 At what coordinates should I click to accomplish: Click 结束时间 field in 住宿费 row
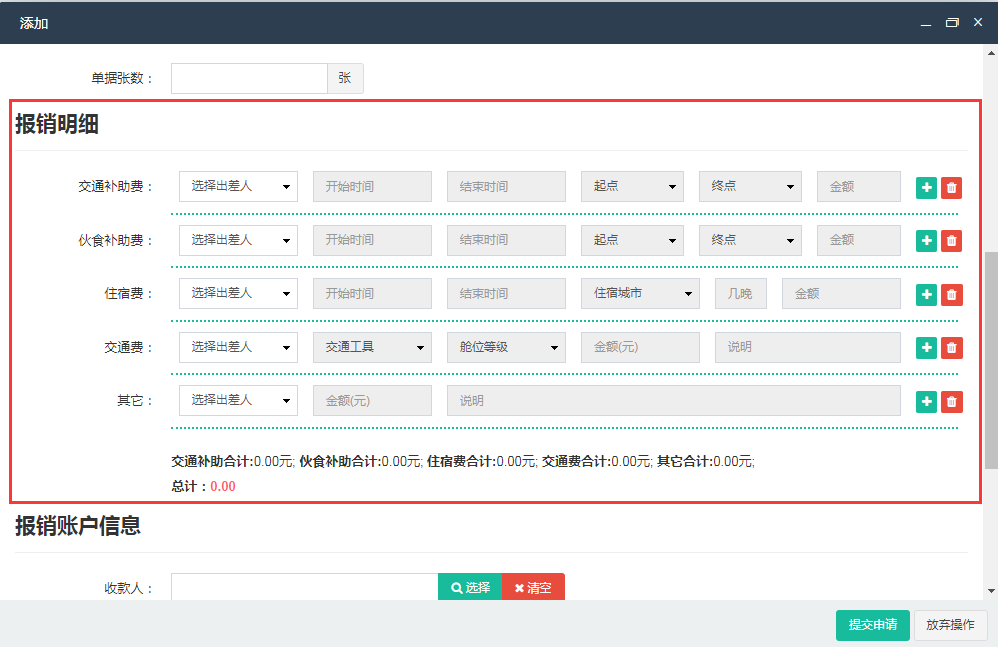pyautogui.click(x=506, y=293)
